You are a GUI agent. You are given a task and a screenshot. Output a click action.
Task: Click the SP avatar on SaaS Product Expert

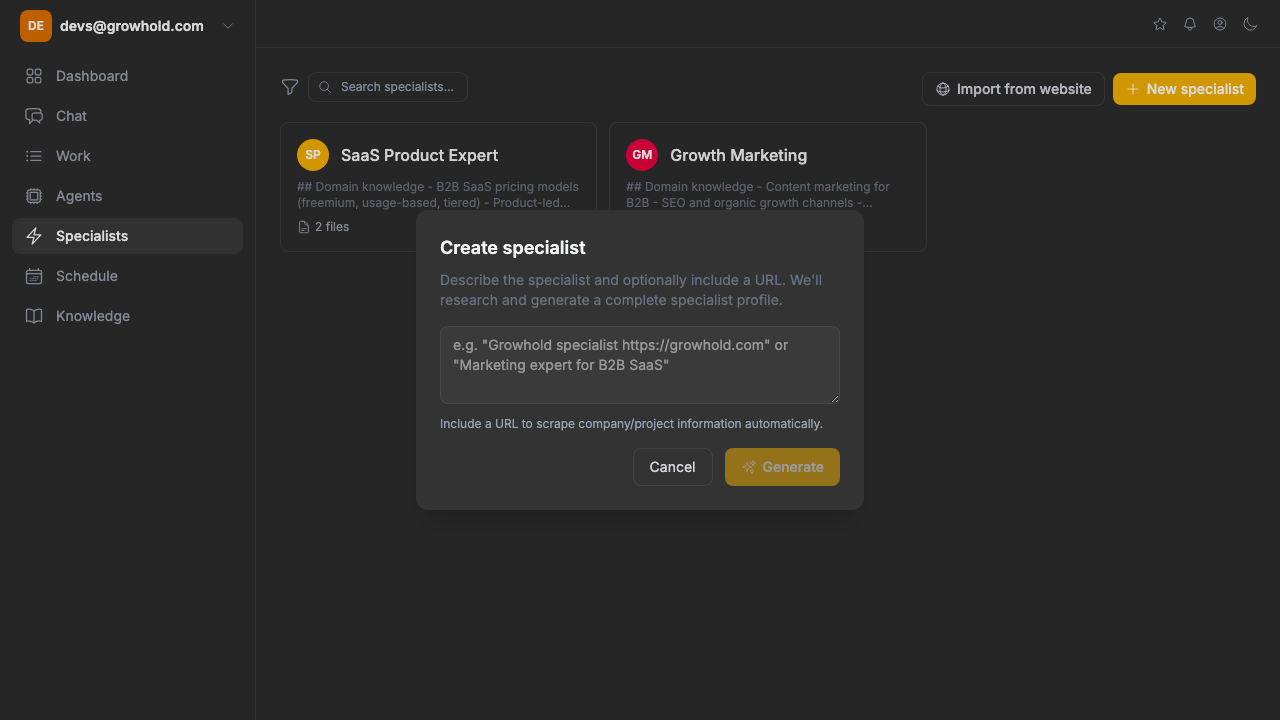pos(313,155)
